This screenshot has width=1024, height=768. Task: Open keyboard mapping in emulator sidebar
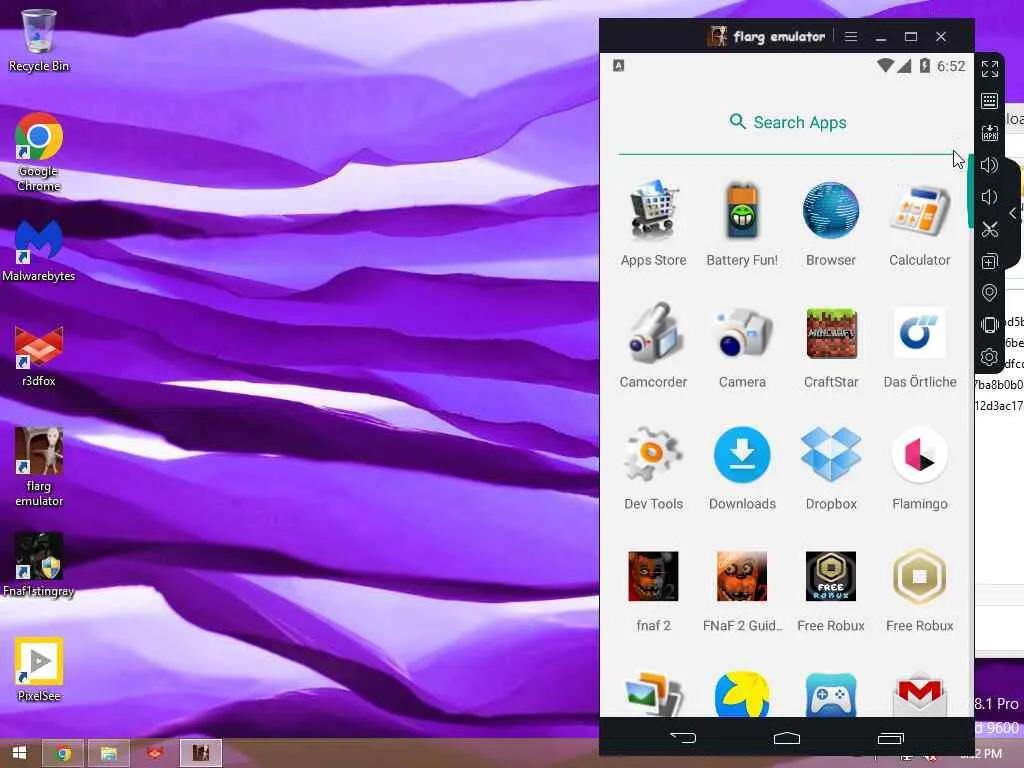click(x=989, y=101)
